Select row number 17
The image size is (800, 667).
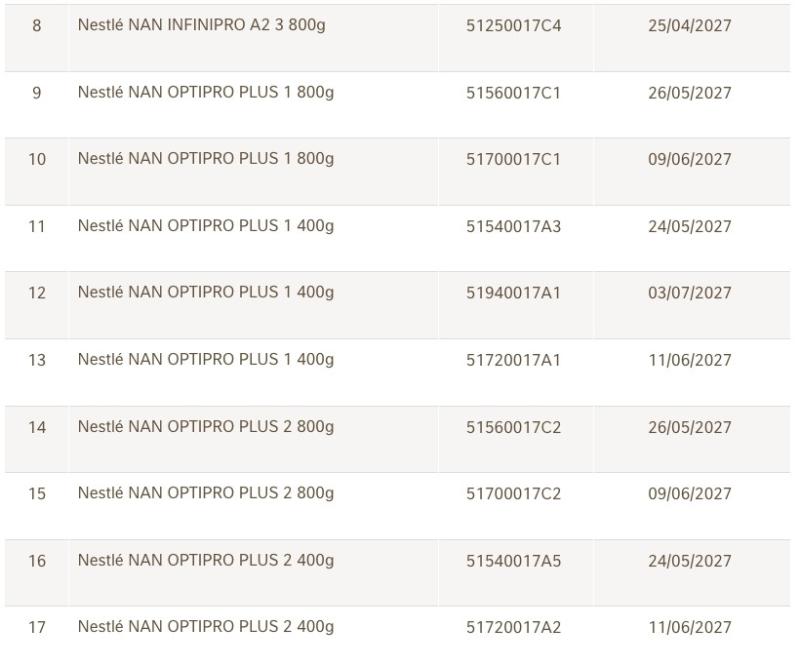[x=37, y=627]
